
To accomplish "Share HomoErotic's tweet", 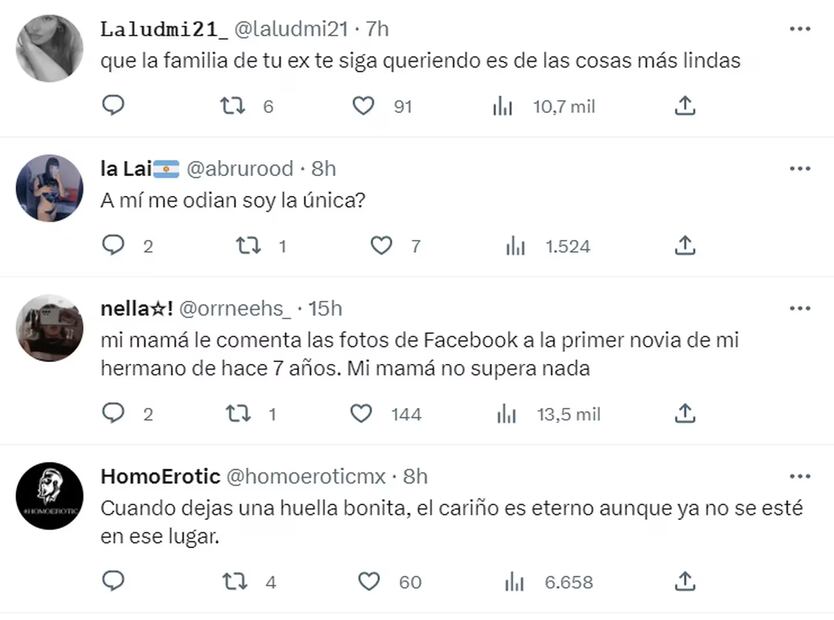I will (684, 580).
